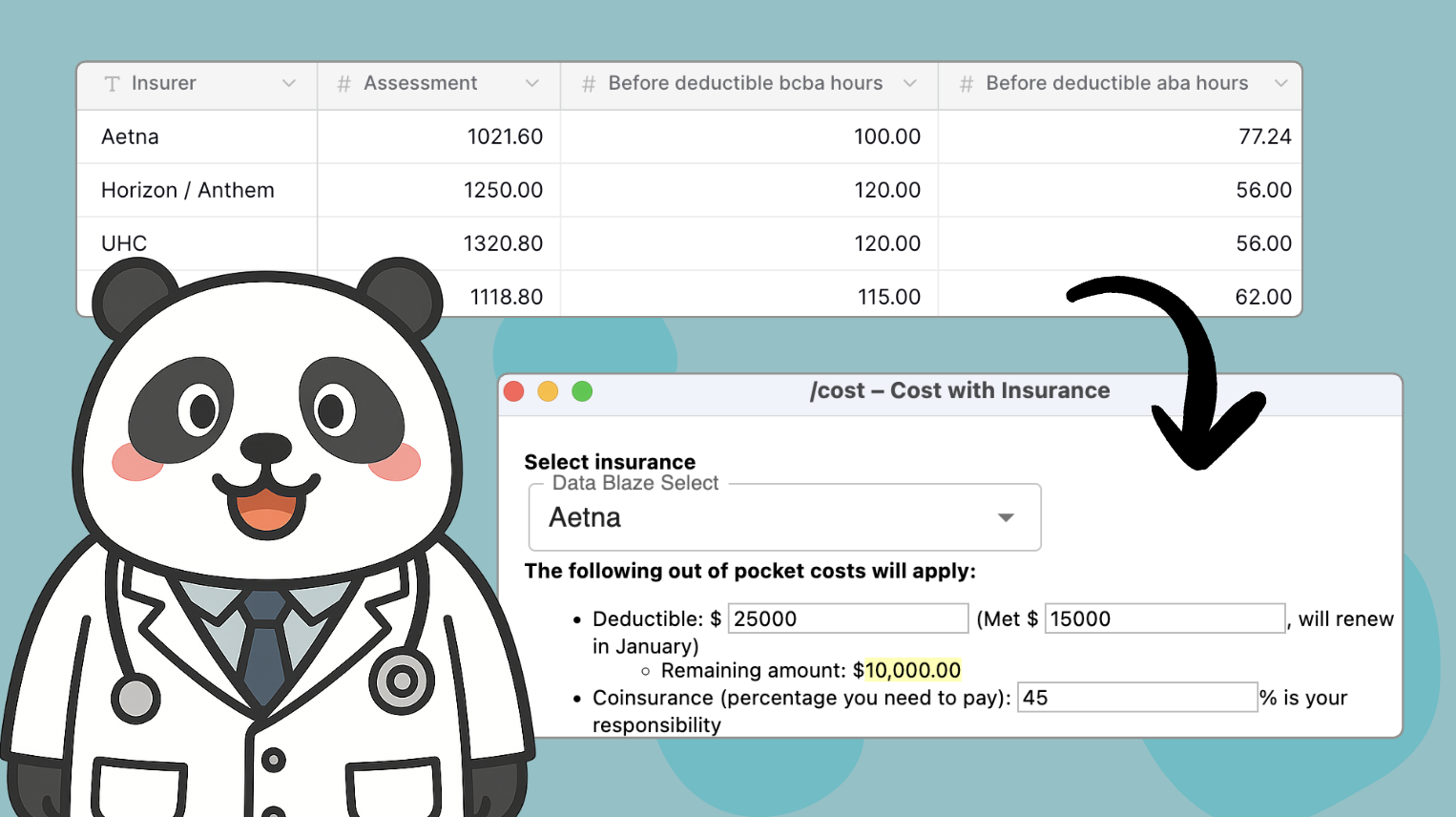
Task: Click the highlighted remaining amount 10,000.00
Action: click(913, 670)
